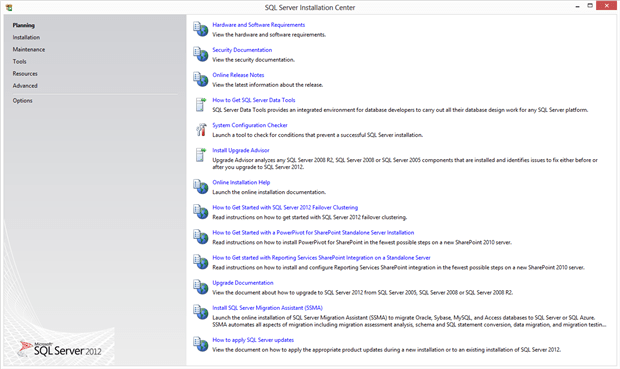Image resolution: width=620 pixels, height=369 pixels.
Task: Open the Options section
Action: (23, 100)
